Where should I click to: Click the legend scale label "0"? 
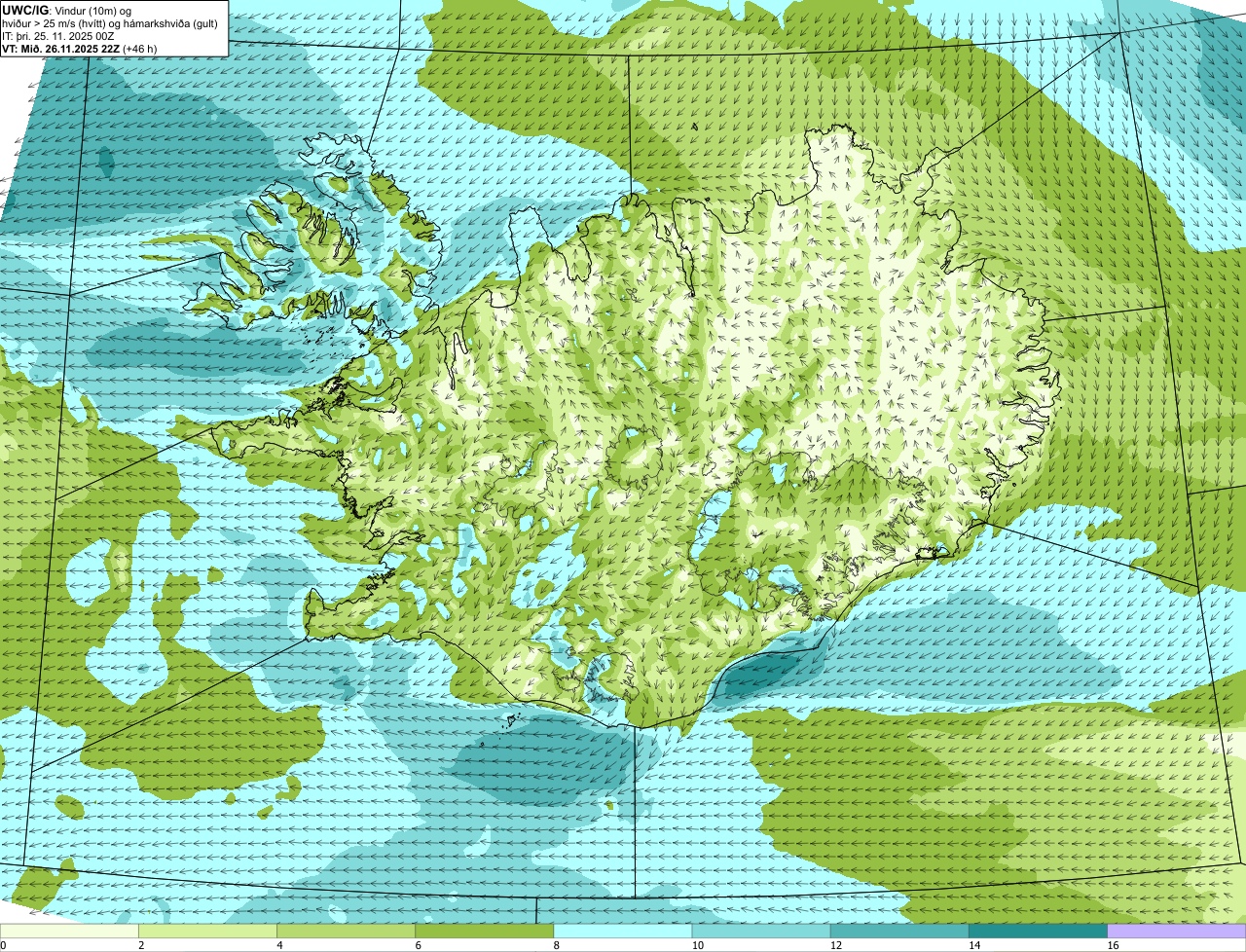3,945
